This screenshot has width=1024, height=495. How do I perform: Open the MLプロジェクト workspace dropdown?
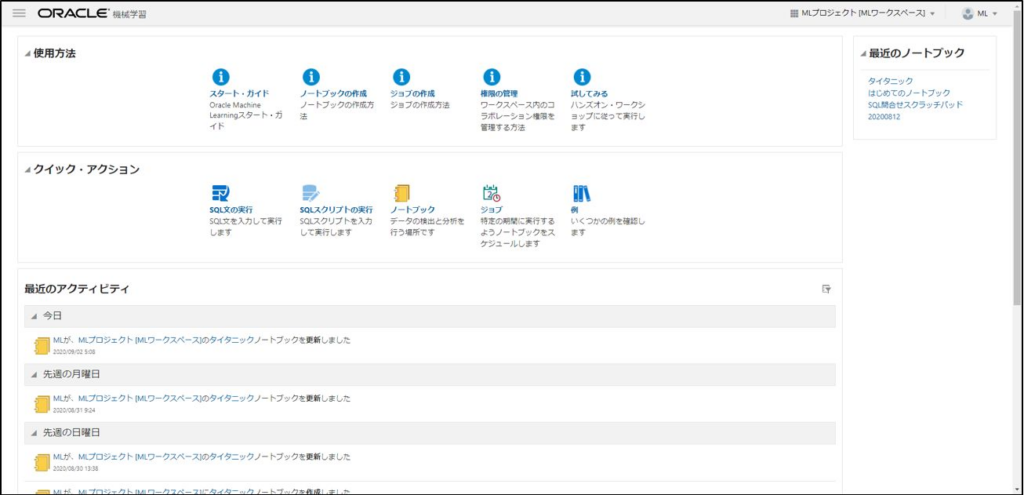[862, 13]
